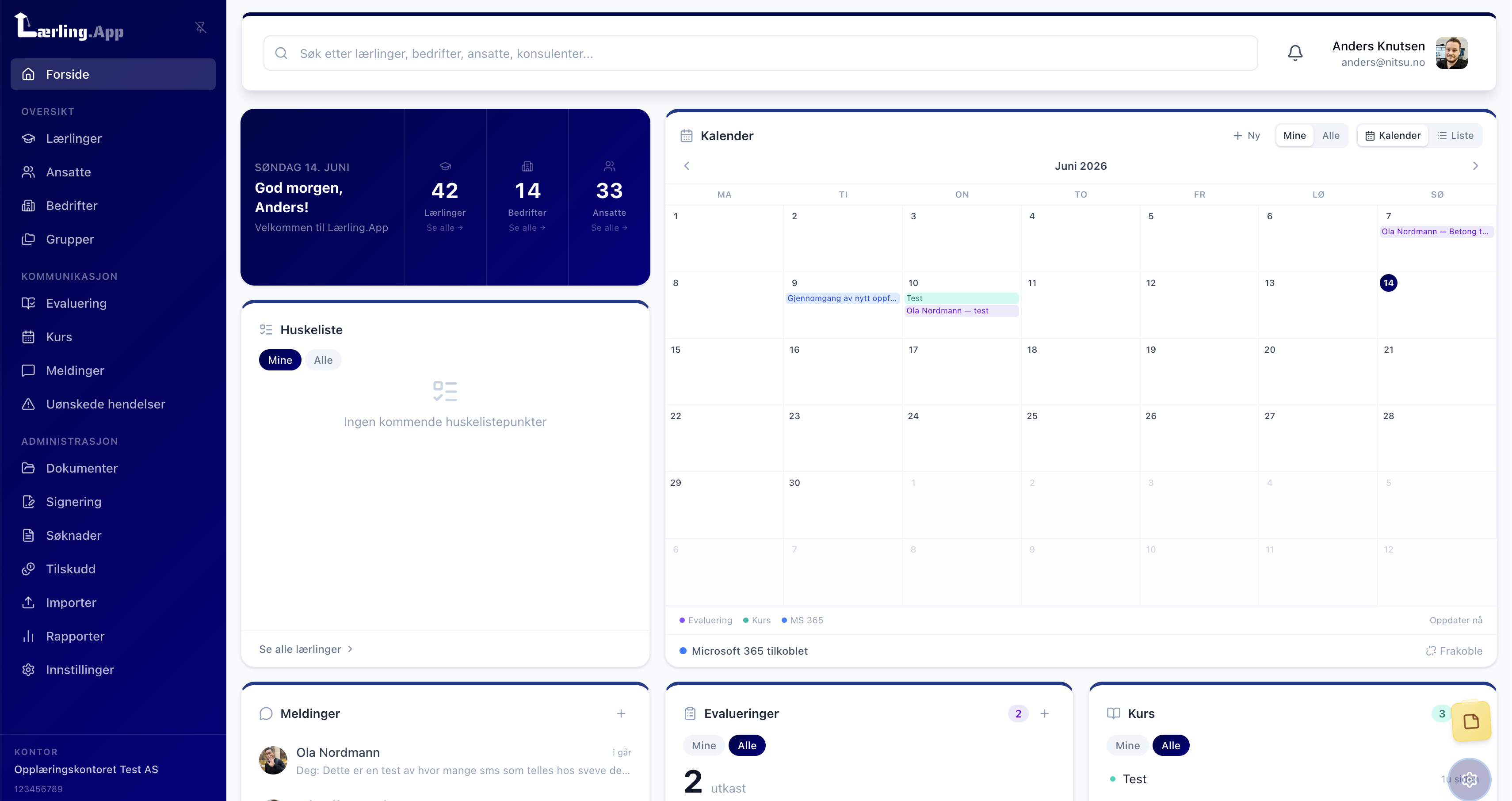1512x801 pixels.
Task: Click MS 365 legend blue dot
Action: [x=784, y=620]
